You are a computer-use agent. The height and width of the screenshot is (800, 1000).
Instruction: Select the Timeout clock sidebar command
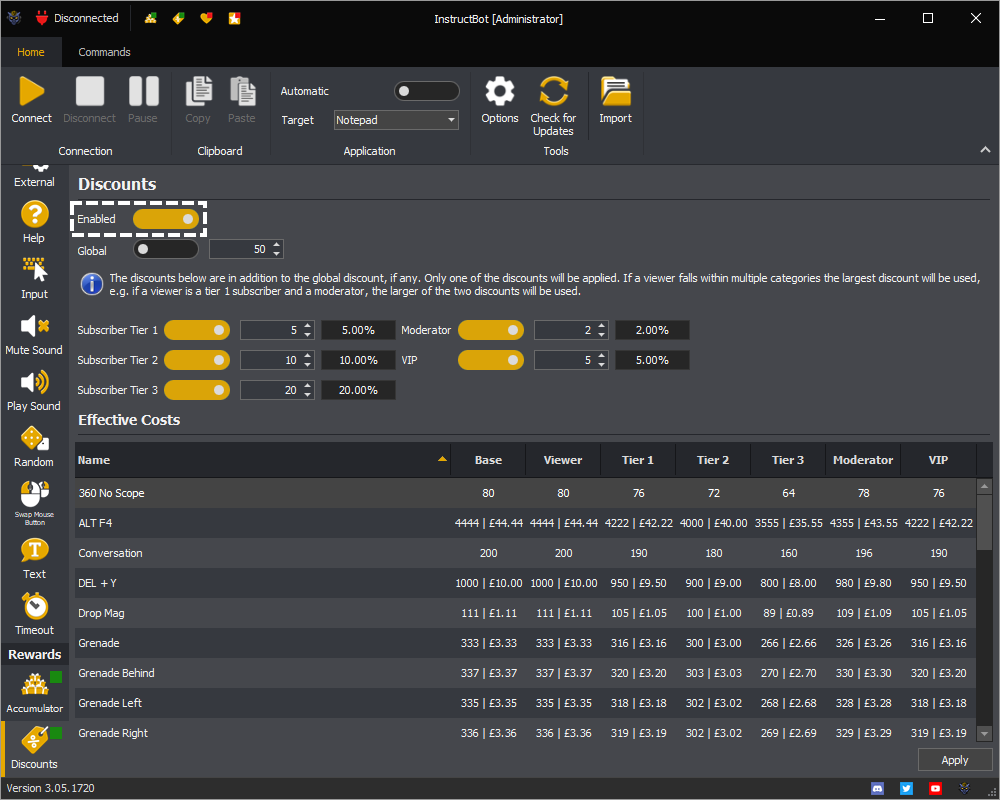click(x=34, y=614)
